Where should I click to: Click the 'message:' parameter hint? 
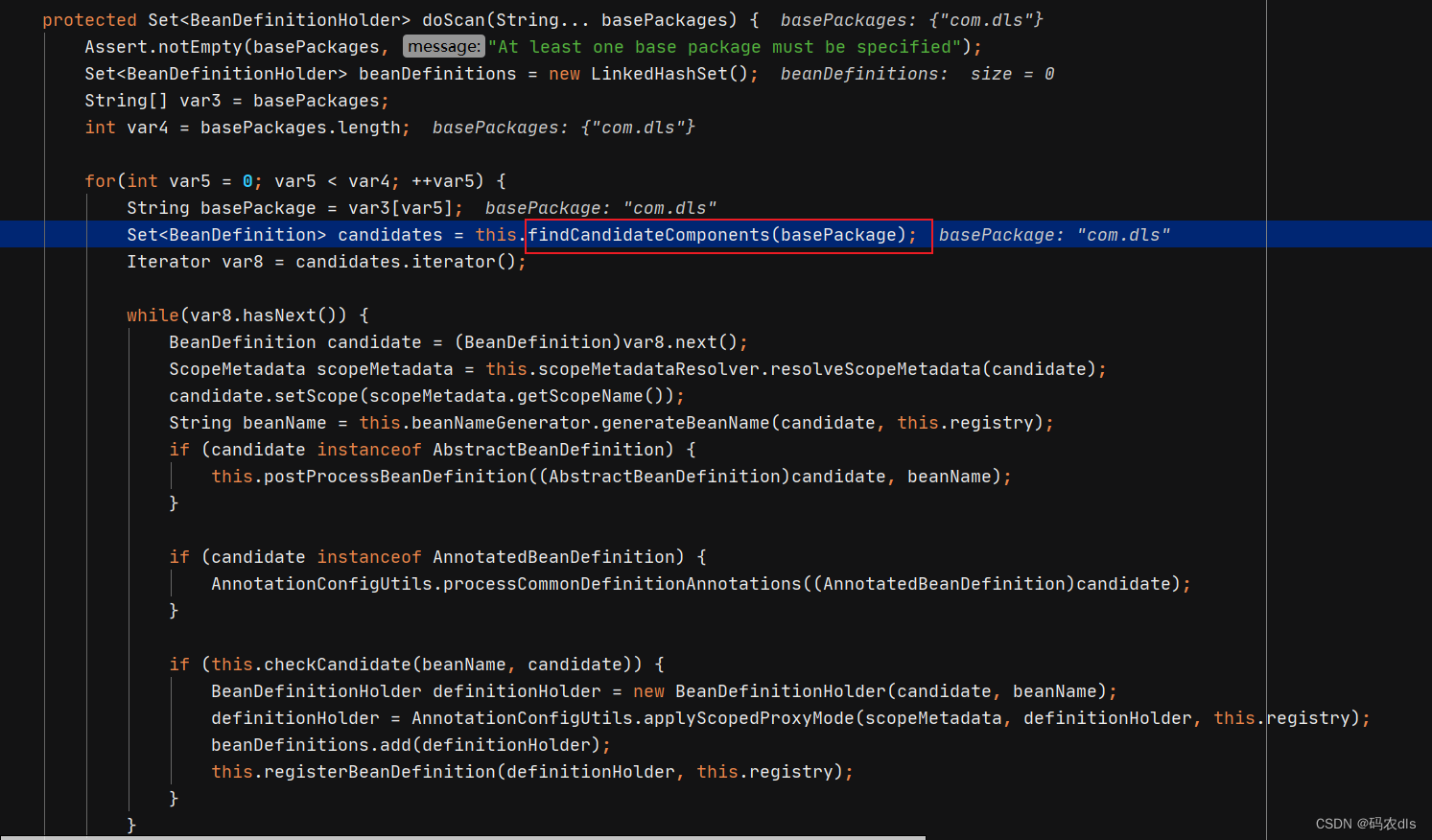point(444,47)
